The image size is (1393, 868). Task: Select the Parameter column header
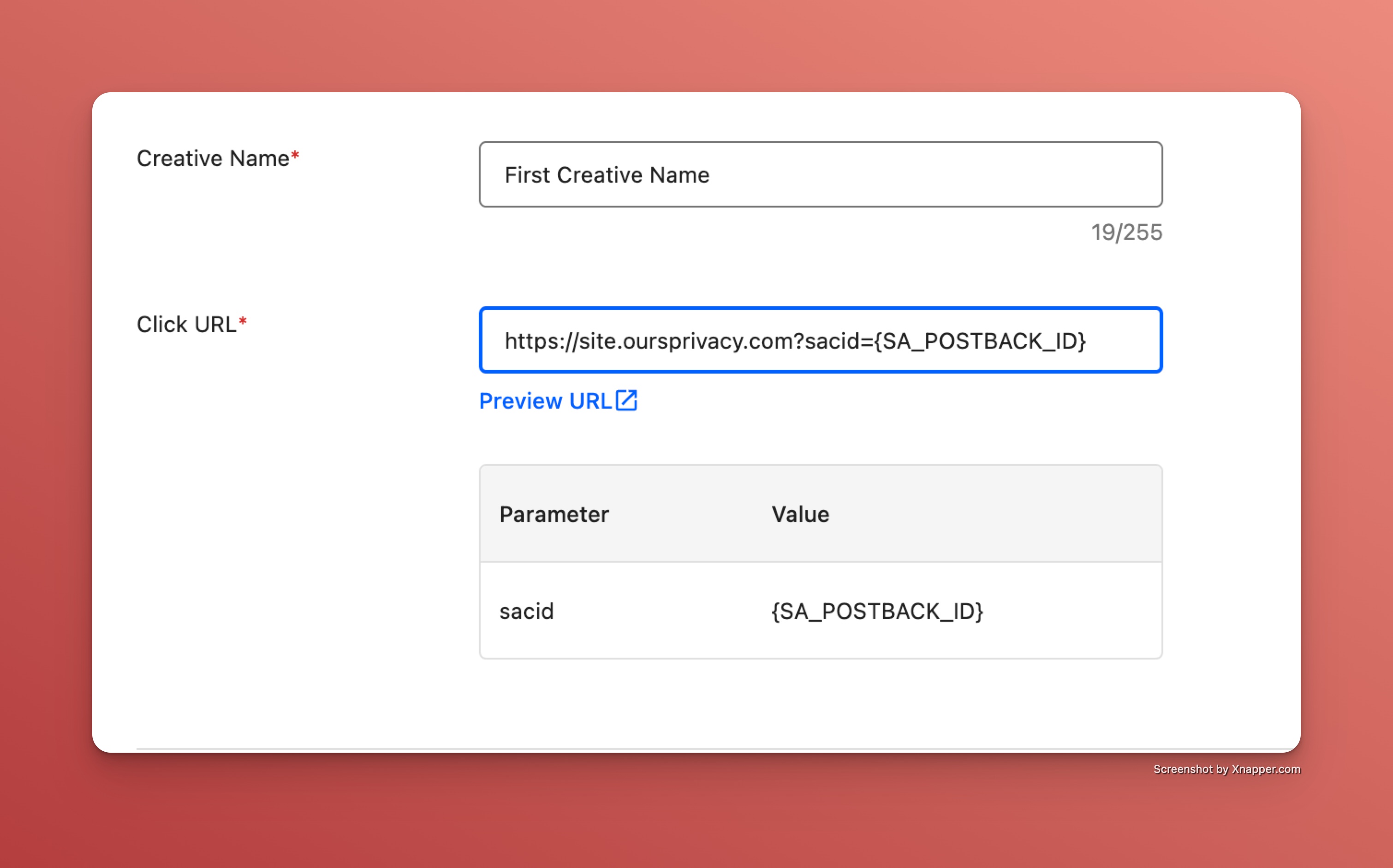pyautogui.click(x=554, y=514)
